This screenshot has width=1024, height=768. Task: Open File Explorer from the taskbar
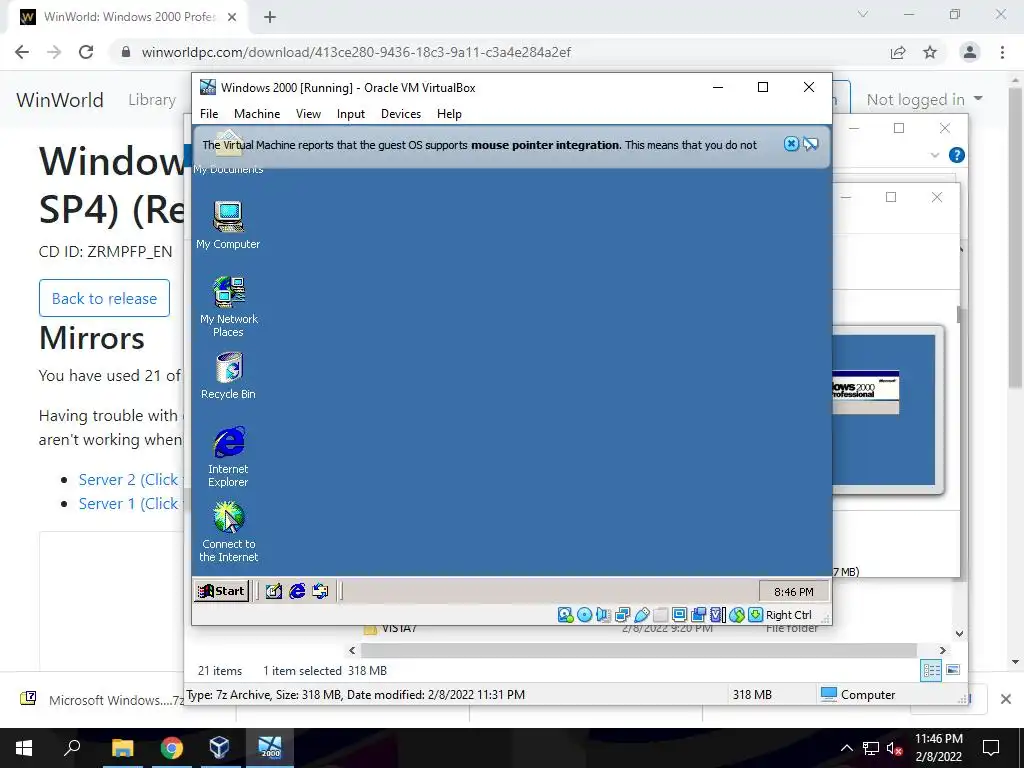click(x=122, y=748)
